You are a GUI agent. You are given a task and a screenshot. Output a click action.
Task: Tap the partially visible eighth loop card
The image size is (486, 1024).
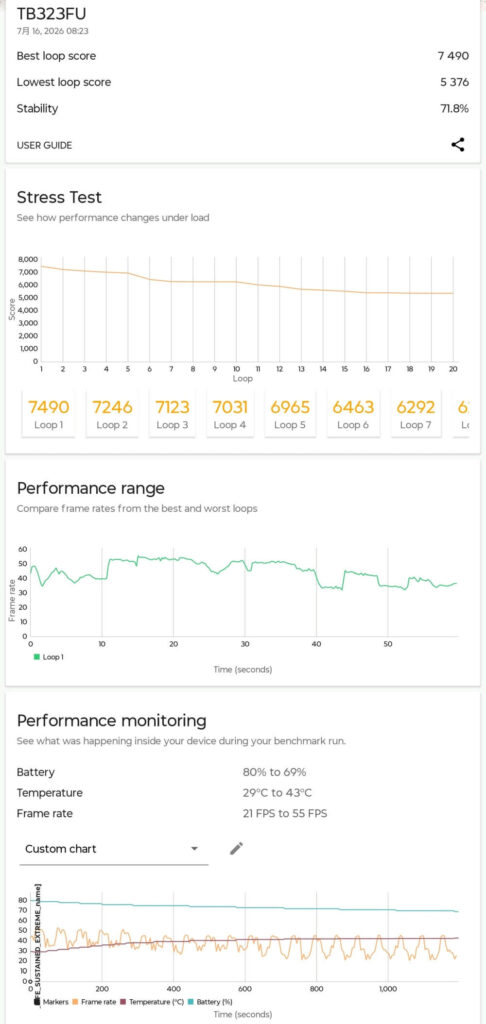462,414
